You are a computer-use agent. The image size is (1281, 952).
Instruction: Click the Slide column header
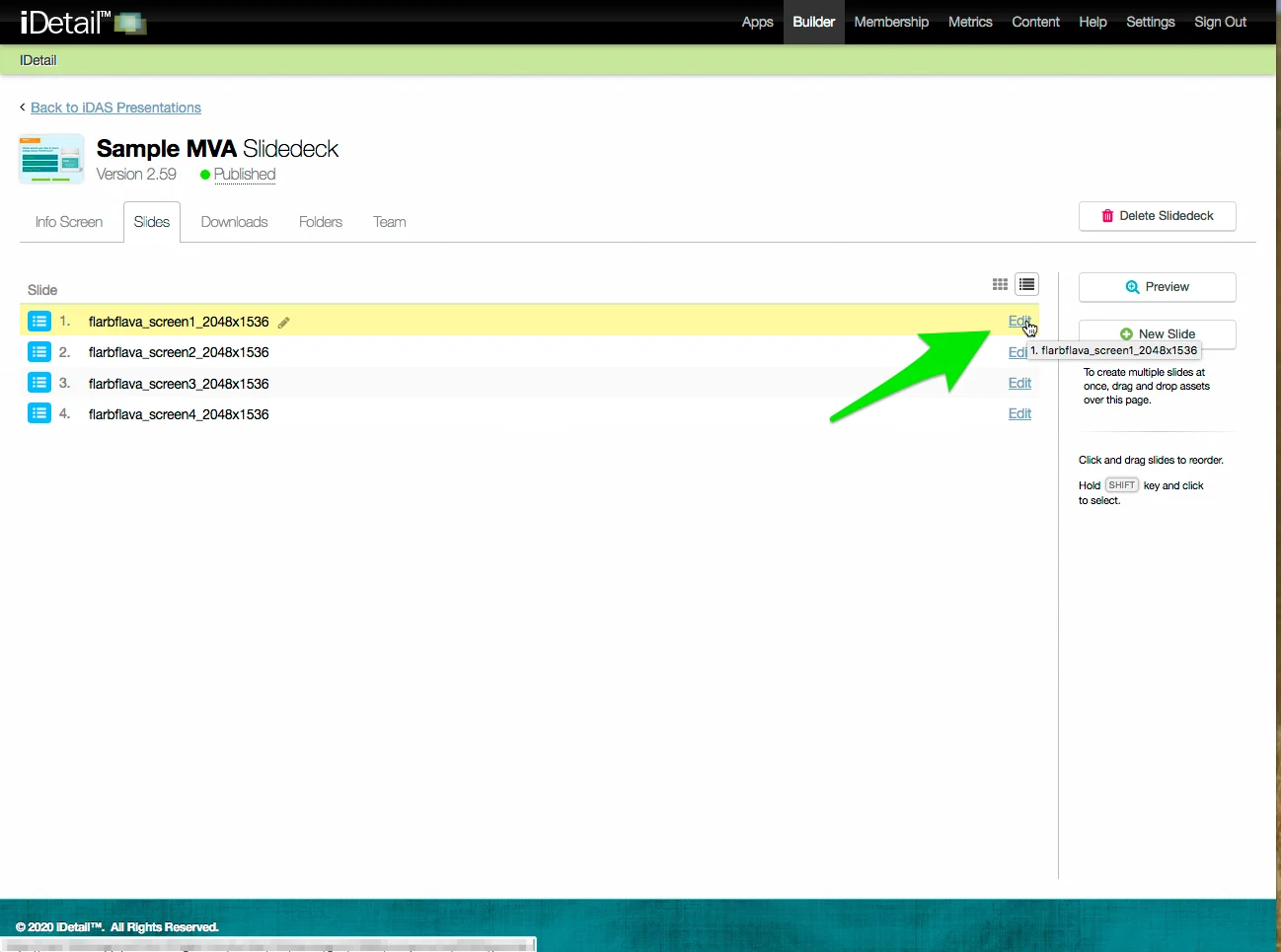point(42,290)
